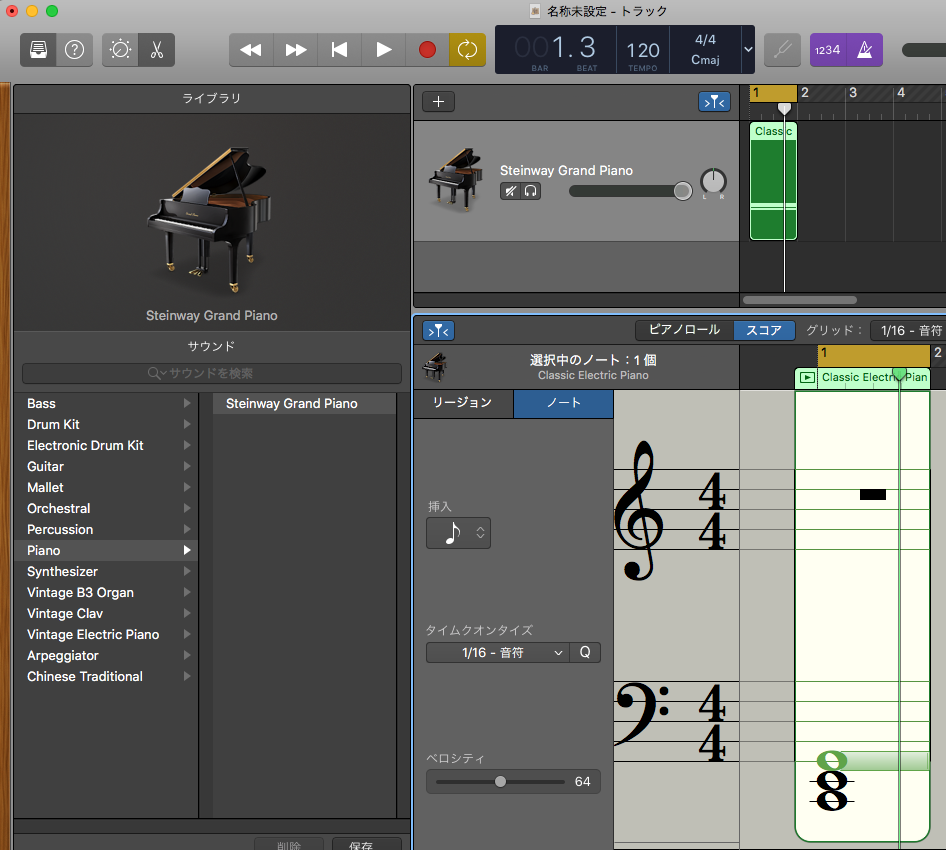Image resolution: width=946 pixels, height=850 pixels.
Task: Toggle the metronome button
Action: tap(865, 49)
